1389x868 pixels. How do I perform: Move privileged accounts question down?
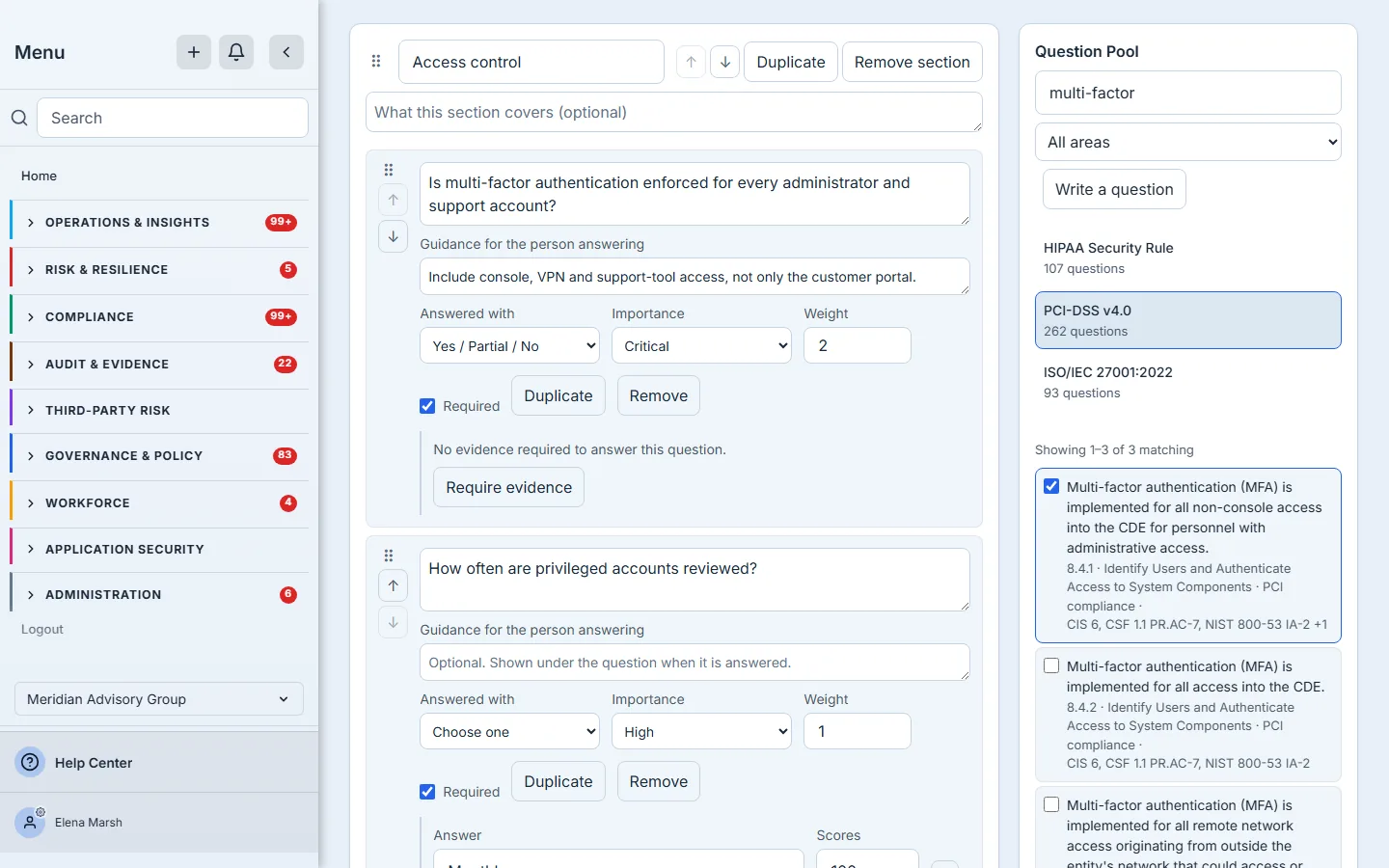(394, 622)
